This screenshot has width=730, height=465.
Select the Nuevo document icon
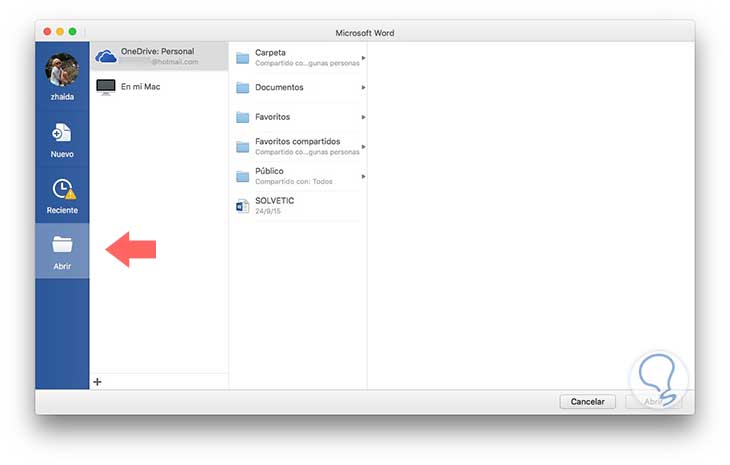61,133
